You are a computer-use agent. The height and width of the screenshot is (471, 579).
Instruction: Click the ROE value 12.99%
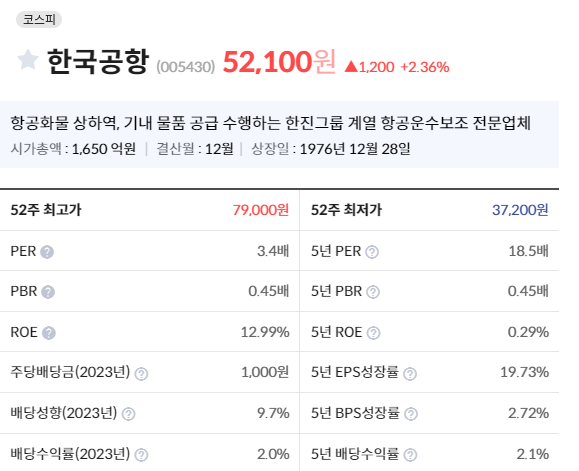click(265, 332)
